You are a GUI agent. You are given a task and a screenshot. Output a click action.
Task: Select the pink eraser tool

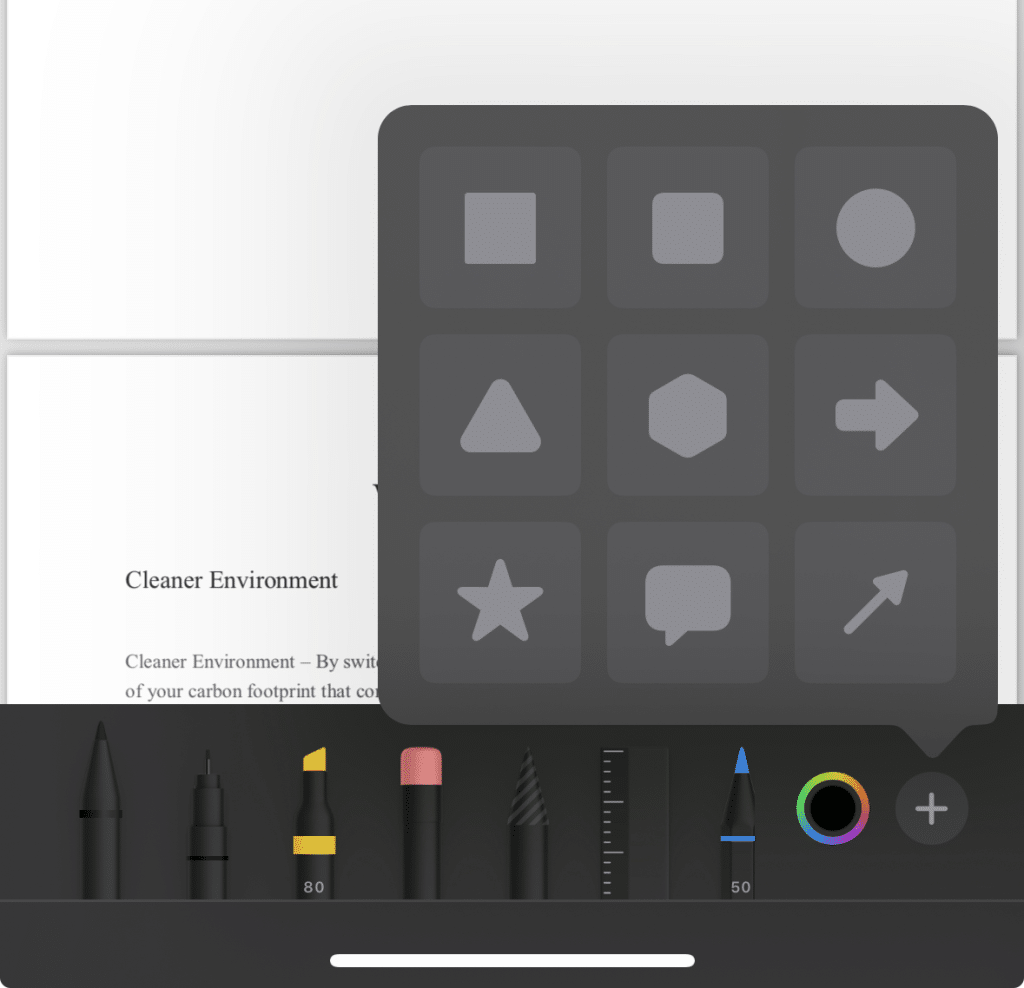[x=421, y=823]
